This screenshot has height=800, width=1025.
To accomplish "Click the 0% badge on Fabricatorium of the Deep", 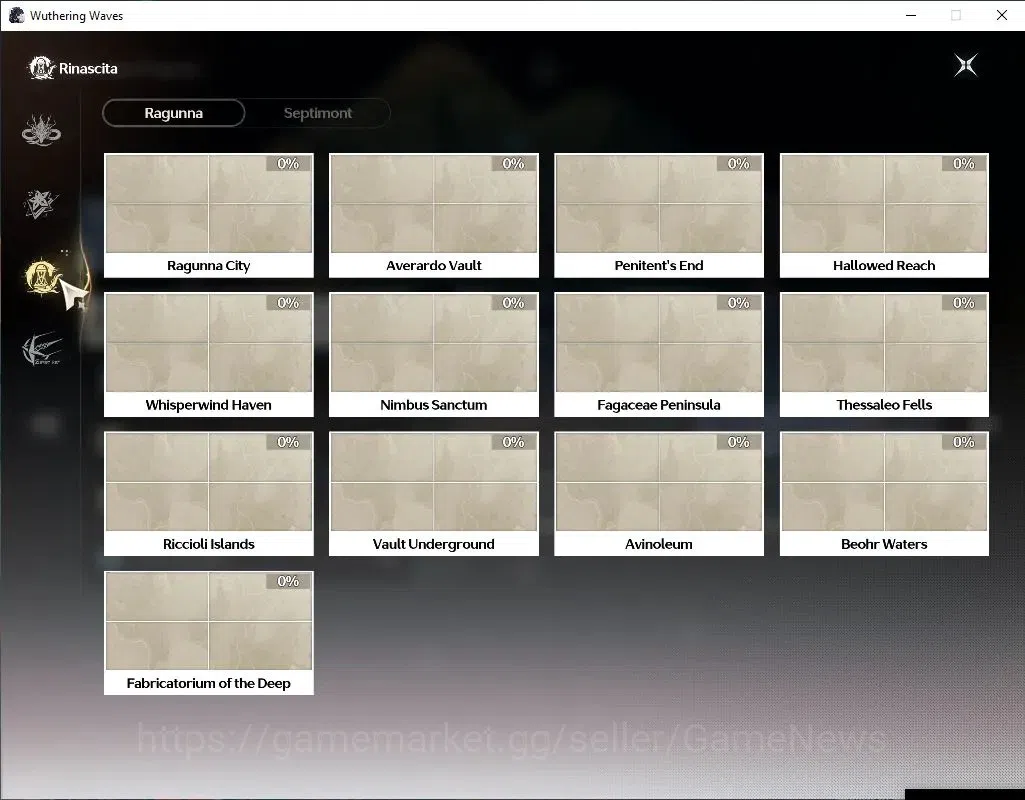I will 288,581.
